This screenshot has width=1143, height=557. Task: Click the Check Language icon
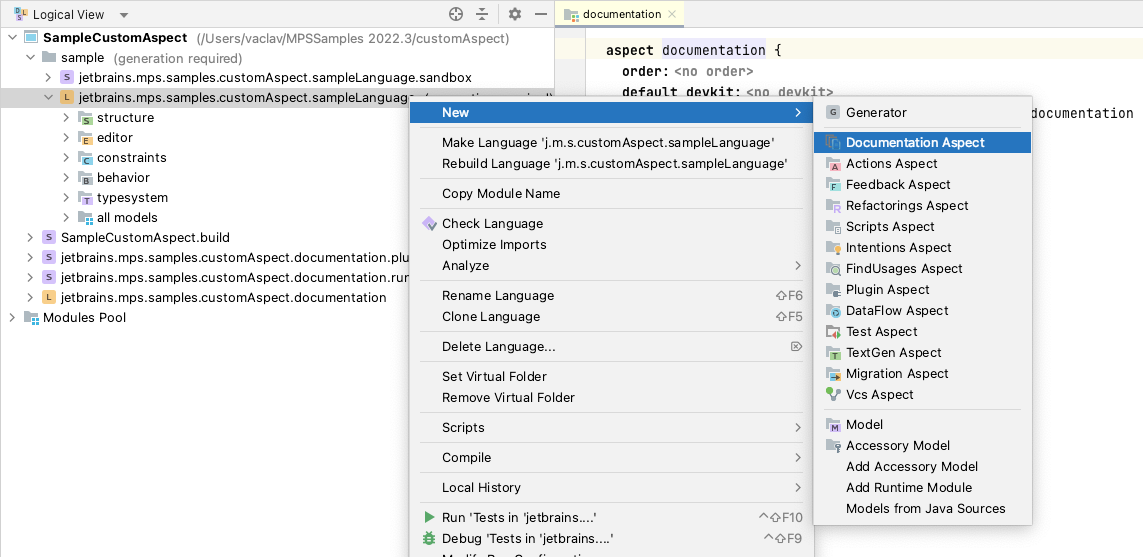(429, 224)
